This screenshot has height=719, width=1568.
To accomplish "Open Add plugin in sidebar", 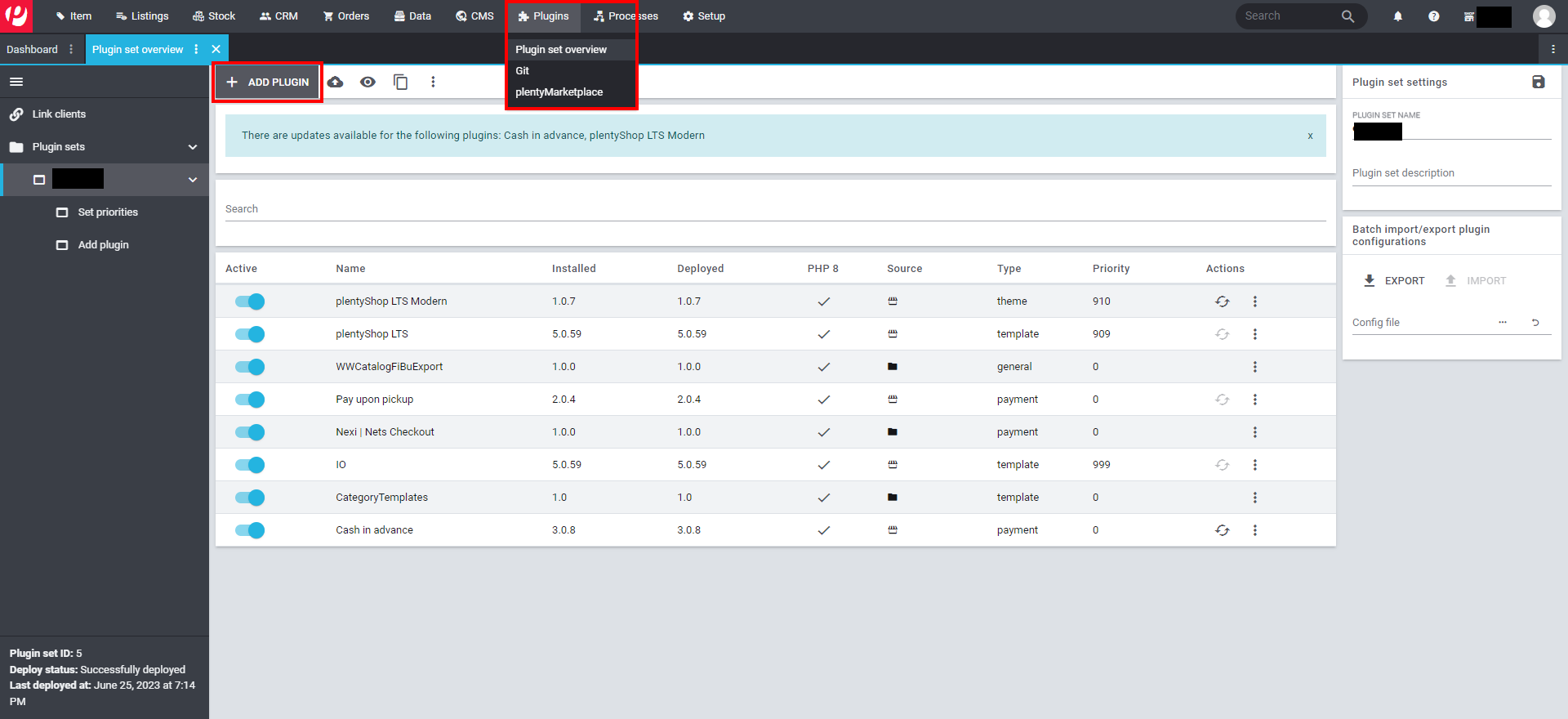I will (105, 245).
